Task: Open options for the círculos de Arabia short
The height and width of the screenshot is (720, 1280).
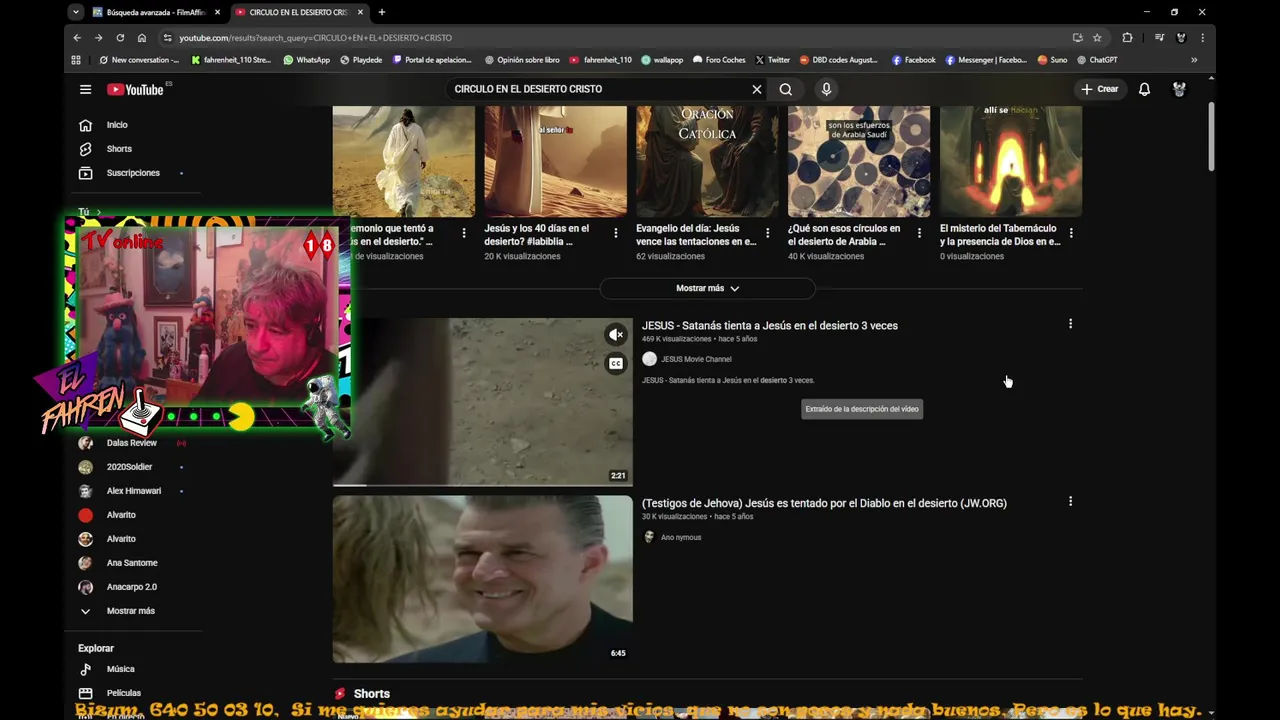Action: point(919,233)
